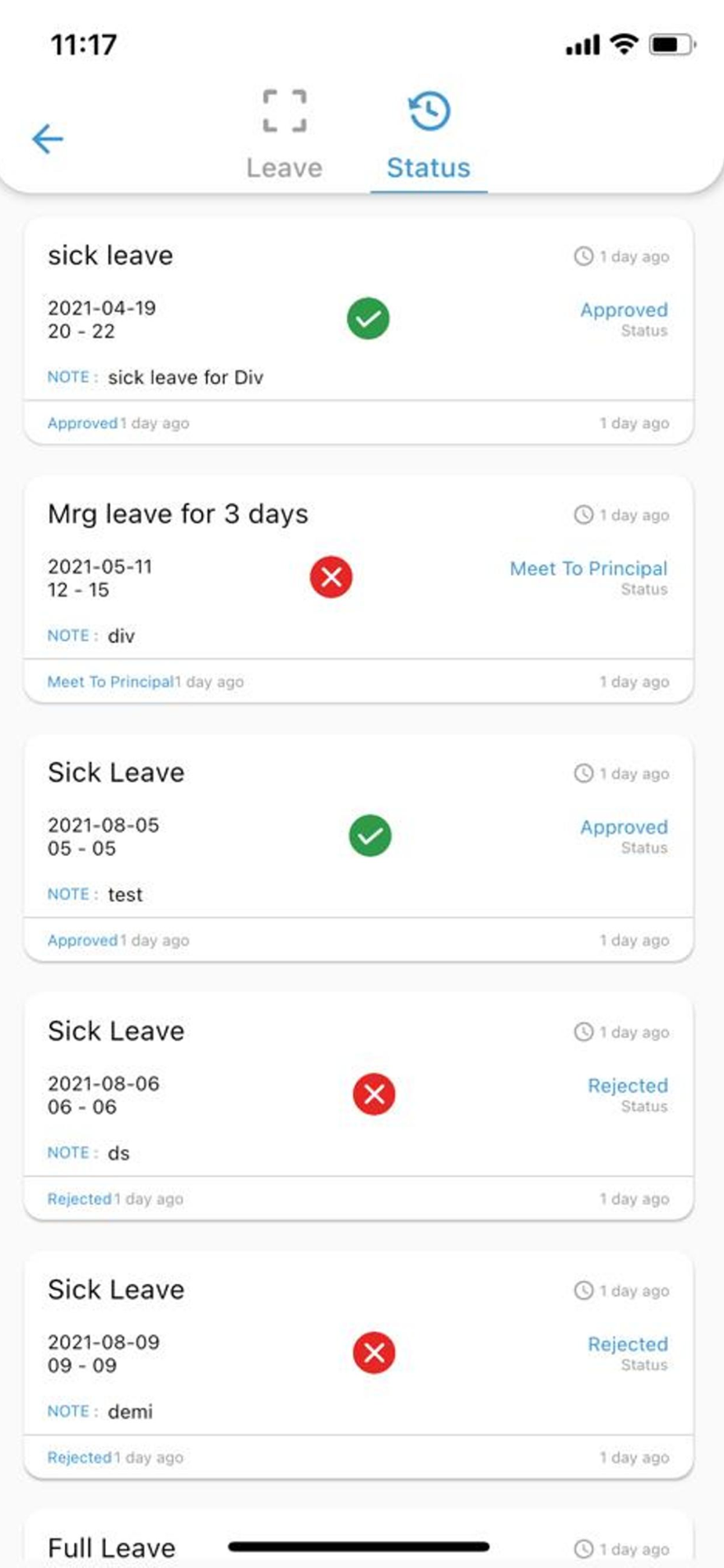Screen dimensions: 724x1568
Task: Open Meet To Principal status link
Action: point(588,568)
